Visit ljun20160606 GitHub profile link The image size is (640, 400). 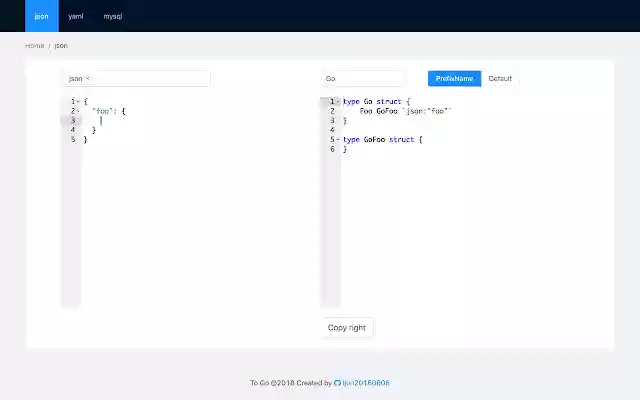click(366, 383)
